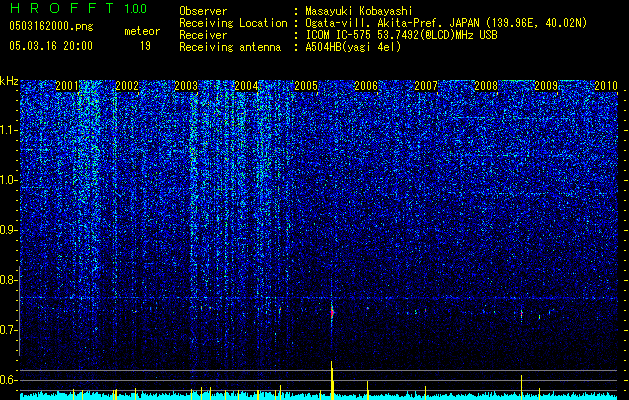Viewport: 629px width, 400px height.
Task: Click the yellow power spike before 2009
Action: coord(521,388)
